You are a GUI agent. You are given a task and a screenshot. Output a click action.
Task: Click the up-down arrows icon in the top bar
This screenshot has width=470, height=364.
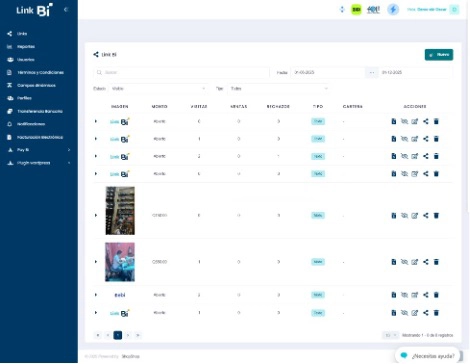point(342,9)
